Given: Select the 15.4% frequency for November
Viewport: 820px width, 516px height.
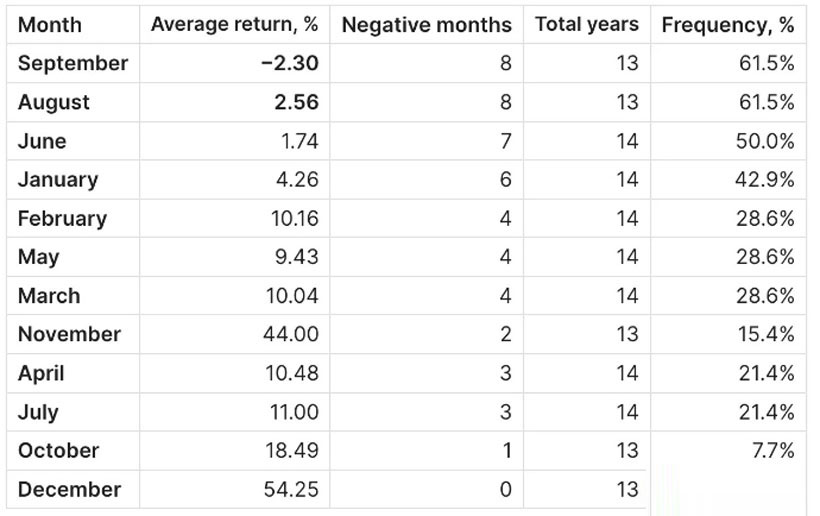Looking at the screenshot, I should (x=765, y=335).
